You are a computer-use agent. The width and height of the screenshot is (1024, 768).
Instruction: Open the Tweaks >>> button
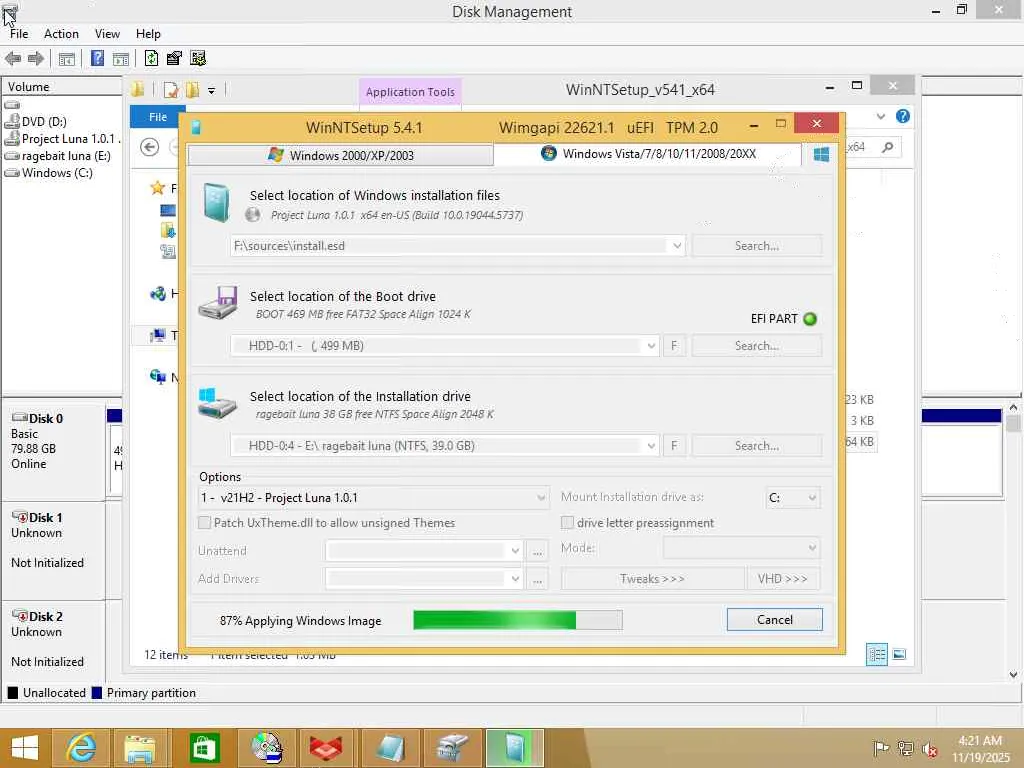click(652, 579)
